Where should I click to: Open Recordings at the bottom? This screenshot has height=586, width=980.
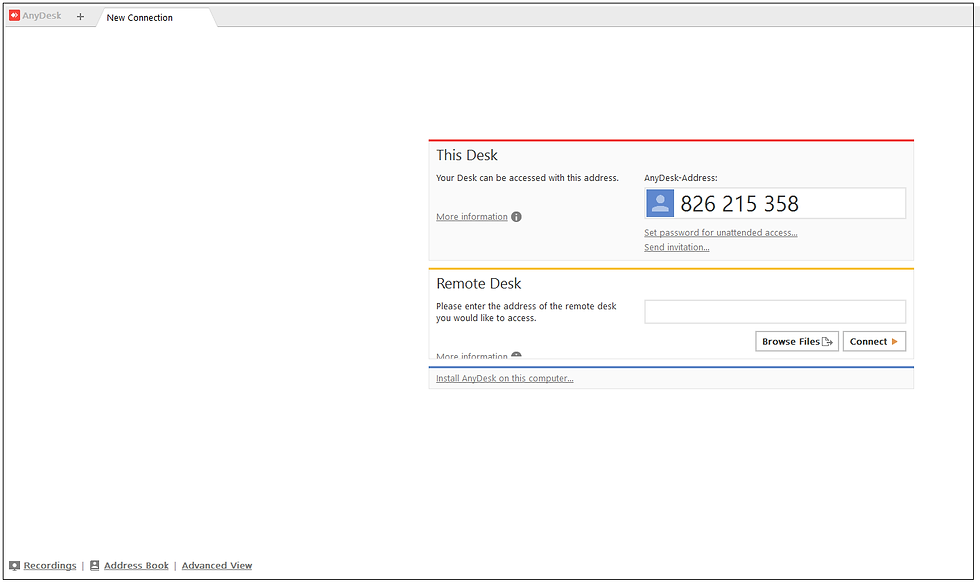(50, 565)
